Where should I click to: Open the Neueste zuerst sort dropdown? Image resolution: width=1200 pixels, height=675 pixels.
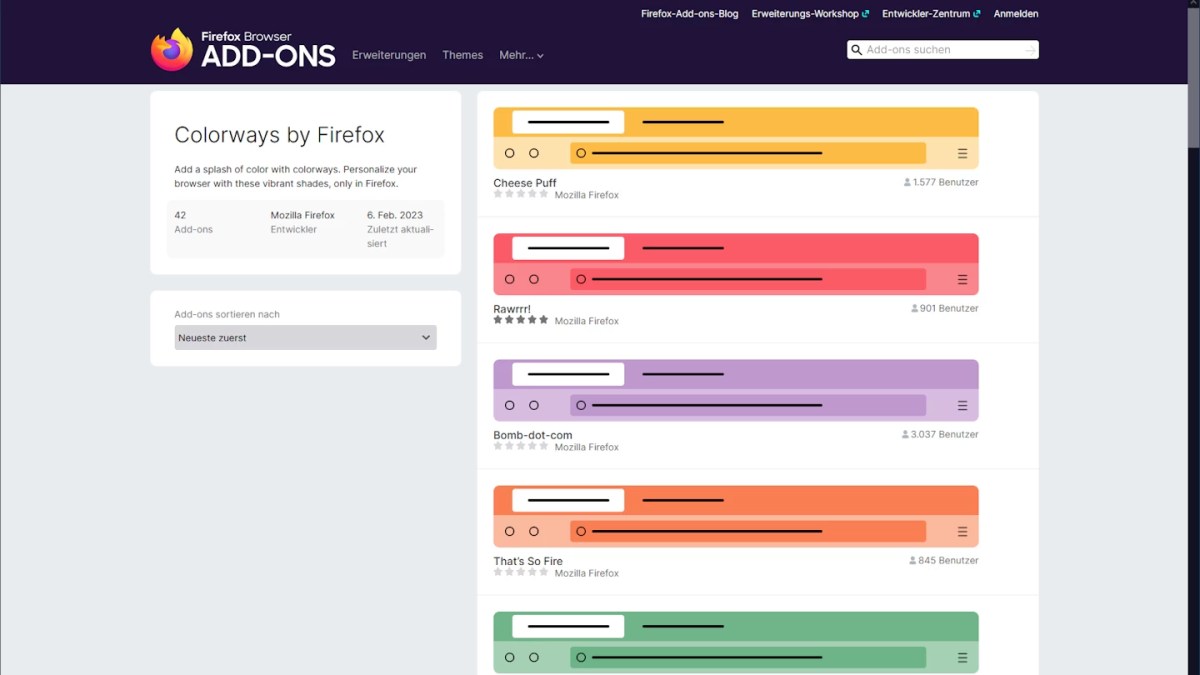pyautogui.click(x=305, y=337)
